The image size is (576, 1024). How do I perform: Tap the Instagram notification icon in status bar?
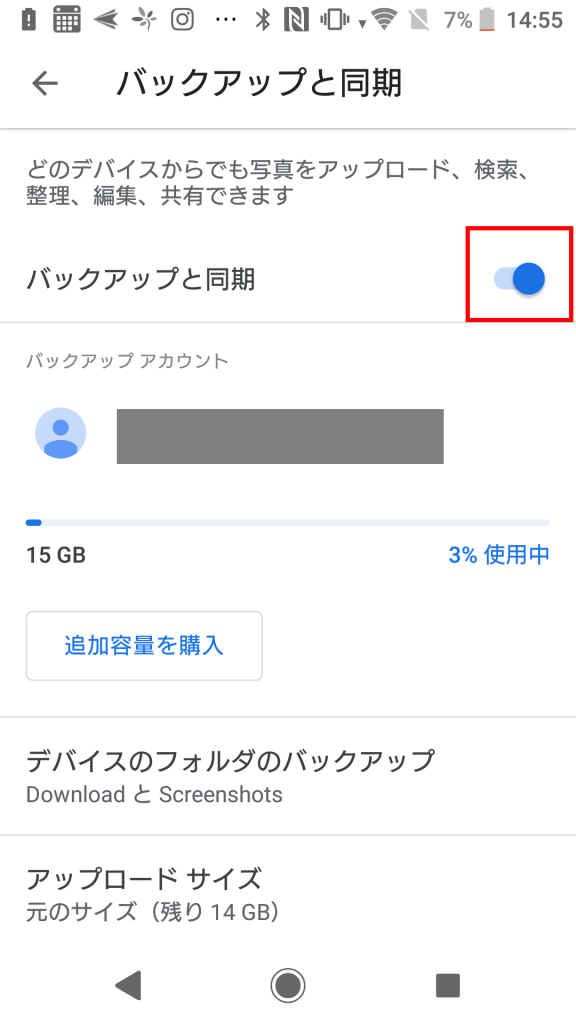click(183, 20)
